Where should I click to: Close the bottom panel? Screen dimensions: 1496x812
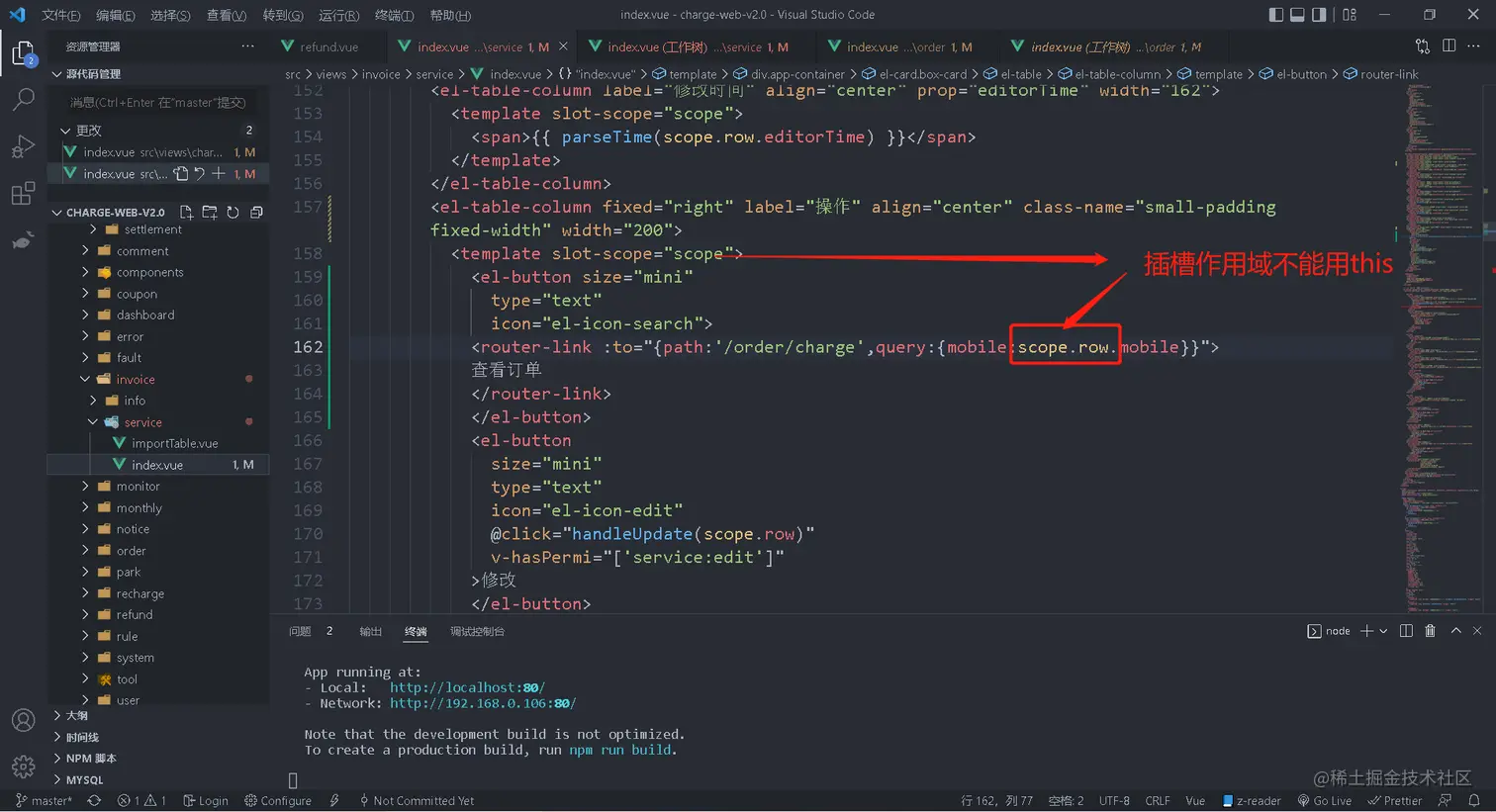(1477, 631)
